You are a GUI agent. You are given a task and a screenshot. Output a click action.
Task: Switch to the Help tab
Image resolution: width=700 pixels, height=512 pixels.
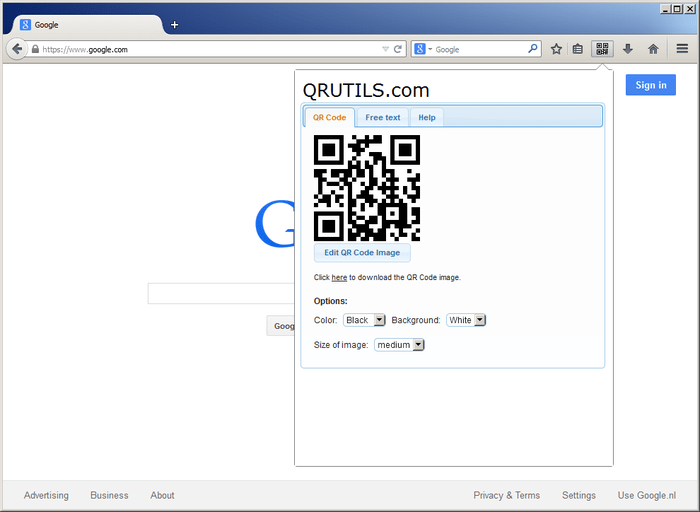click(x=427, y=117)
